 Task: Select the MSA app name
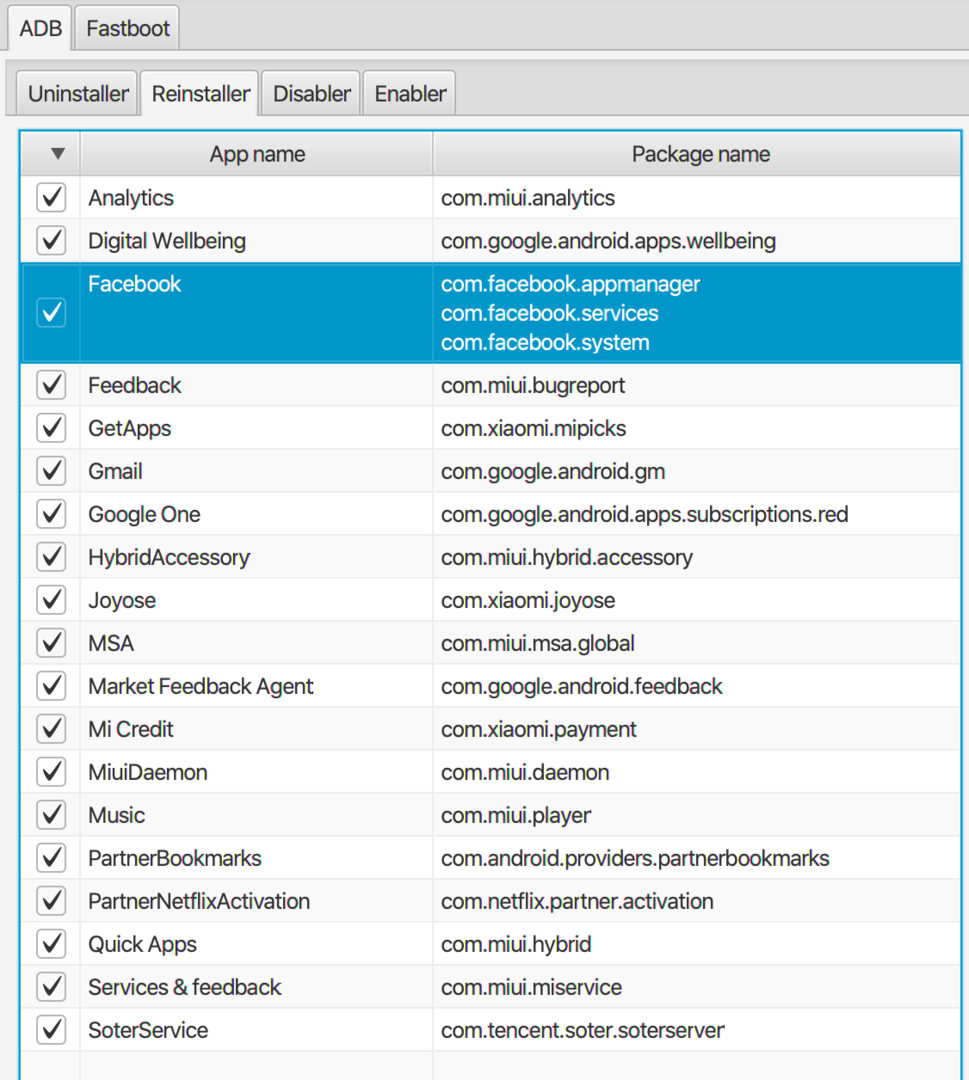pos(111,643)
